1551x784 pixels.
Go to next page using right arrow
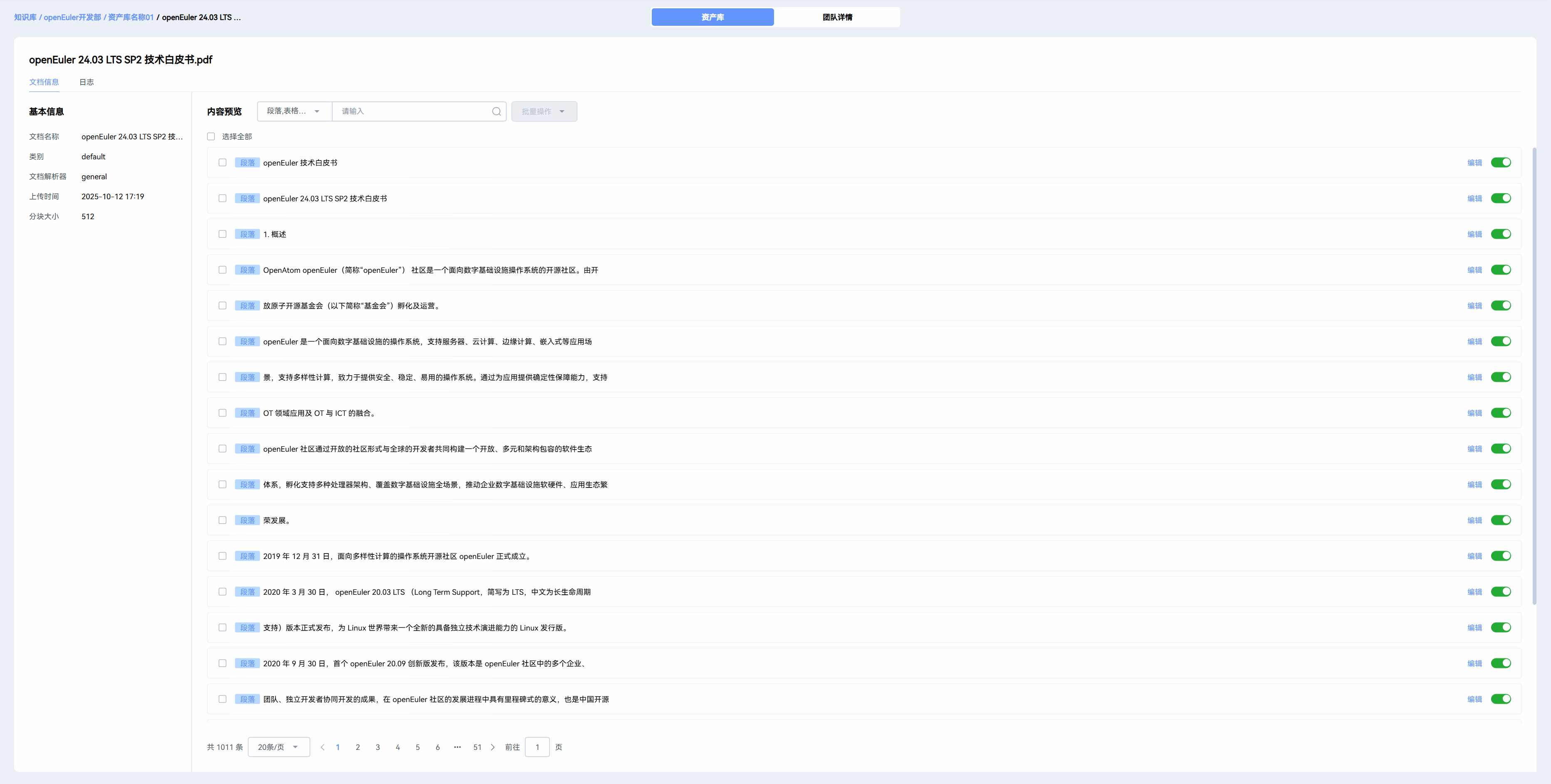coord(492,747)
